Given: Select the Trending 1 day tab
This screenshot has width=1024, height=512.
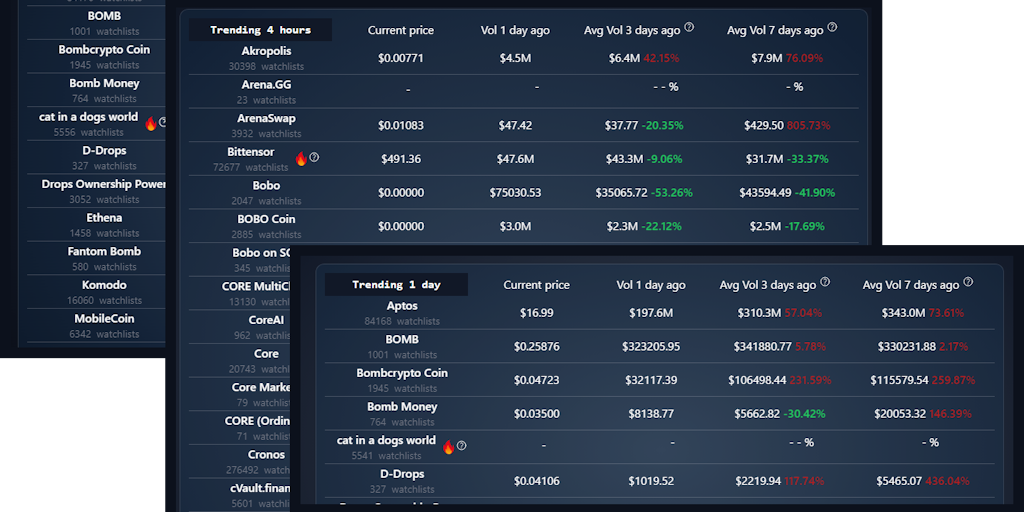Looking at the screenshot, I should (396, 285).
